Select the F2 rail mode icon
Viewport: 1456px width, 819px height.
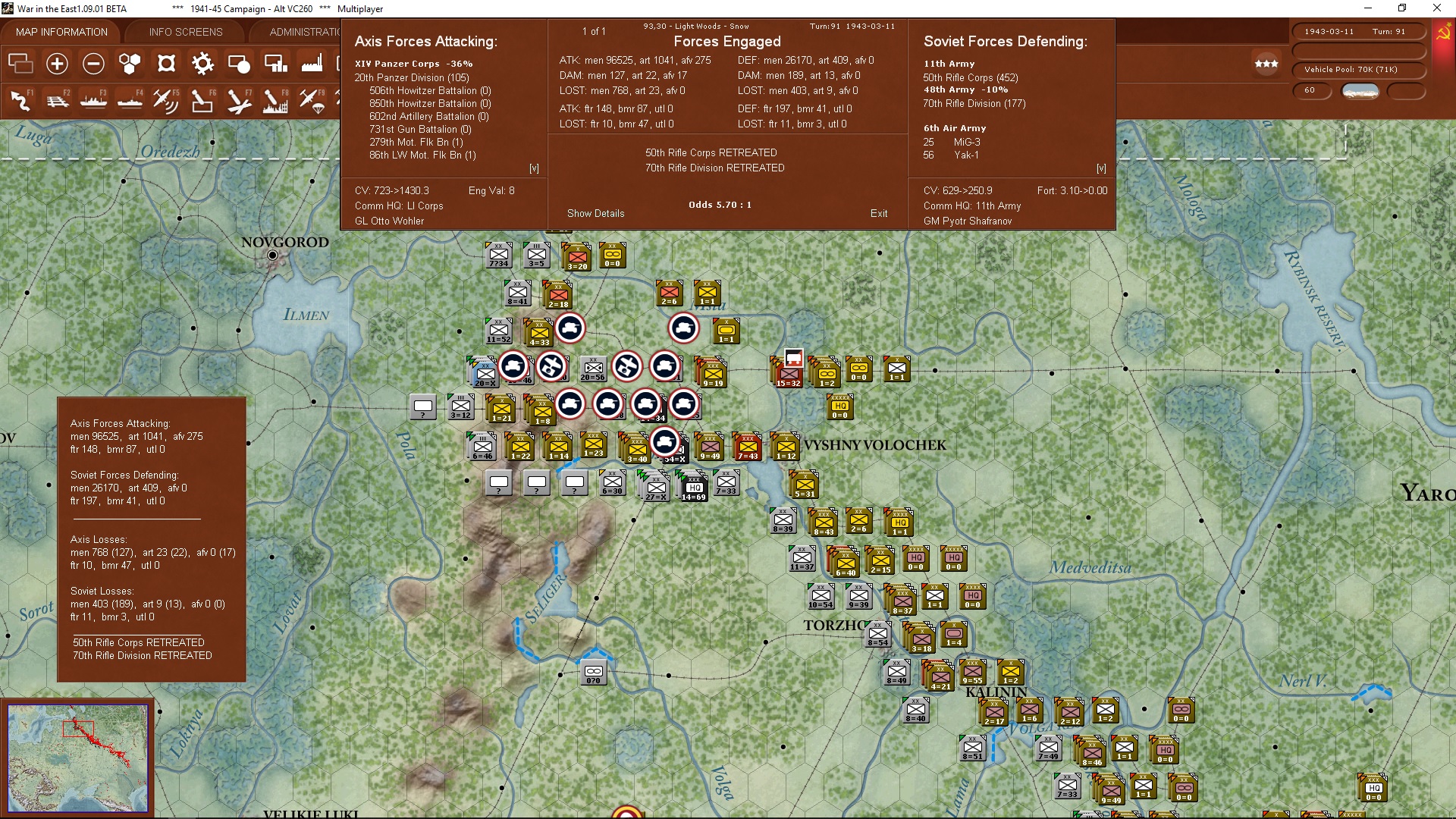pos(57,100)
